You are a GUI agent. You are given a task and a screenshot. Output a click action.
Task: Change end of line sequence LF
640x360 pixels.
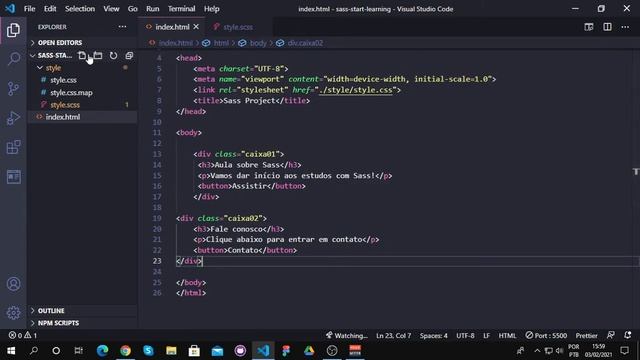pos(487,335)
